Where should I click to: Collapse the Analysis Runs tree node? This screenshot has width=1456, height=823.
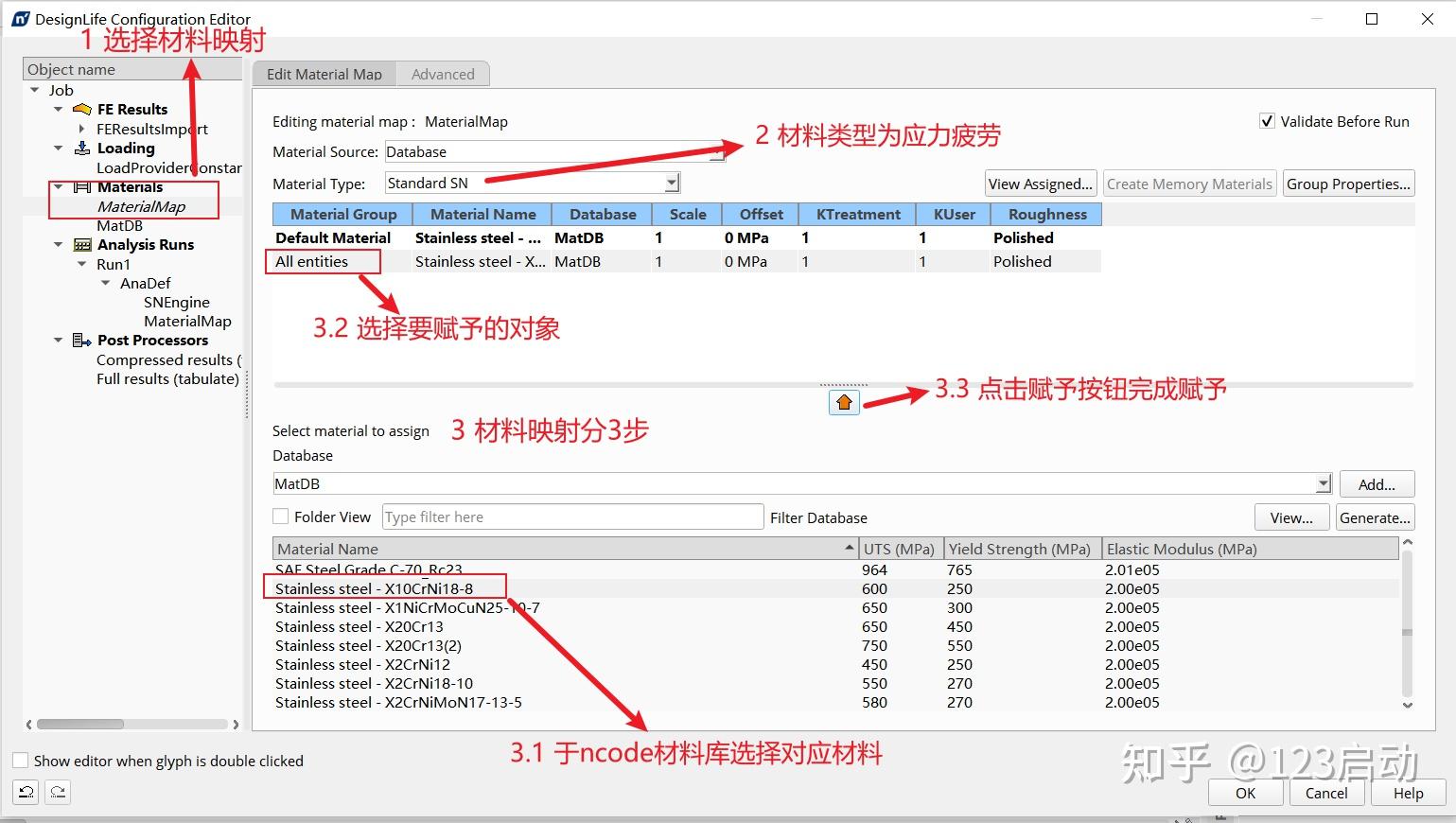click(x=58, y=244)
